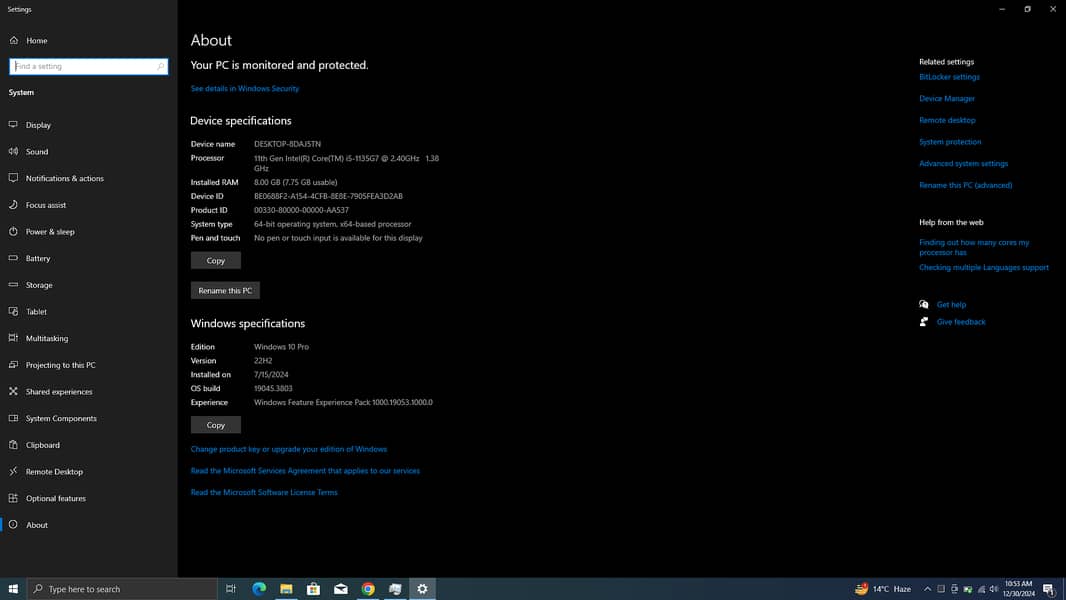
Task: Open the Device Manager link
Action: [947, 99]
